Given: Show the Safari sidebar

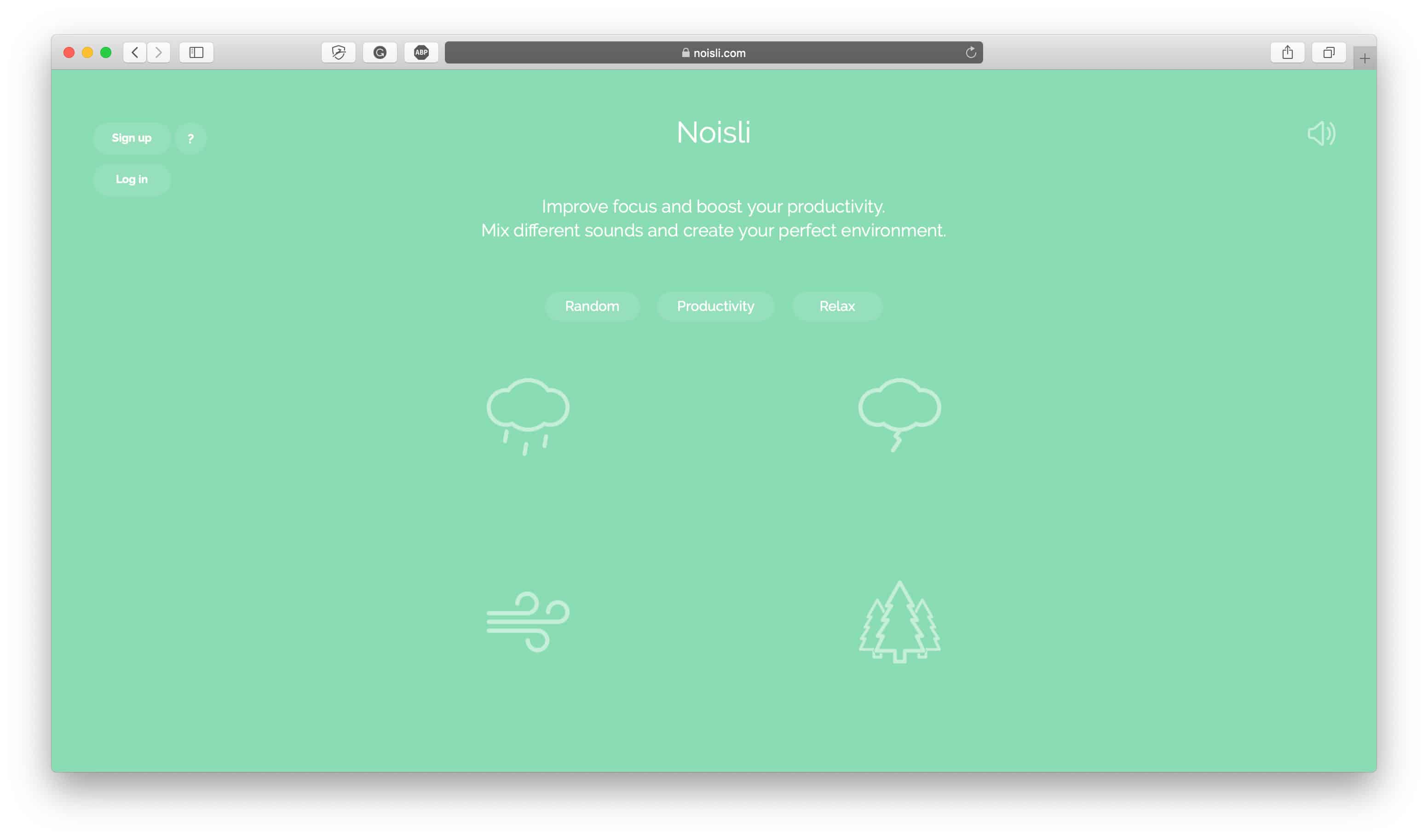Looking at the screenshot, I should 196,53.
